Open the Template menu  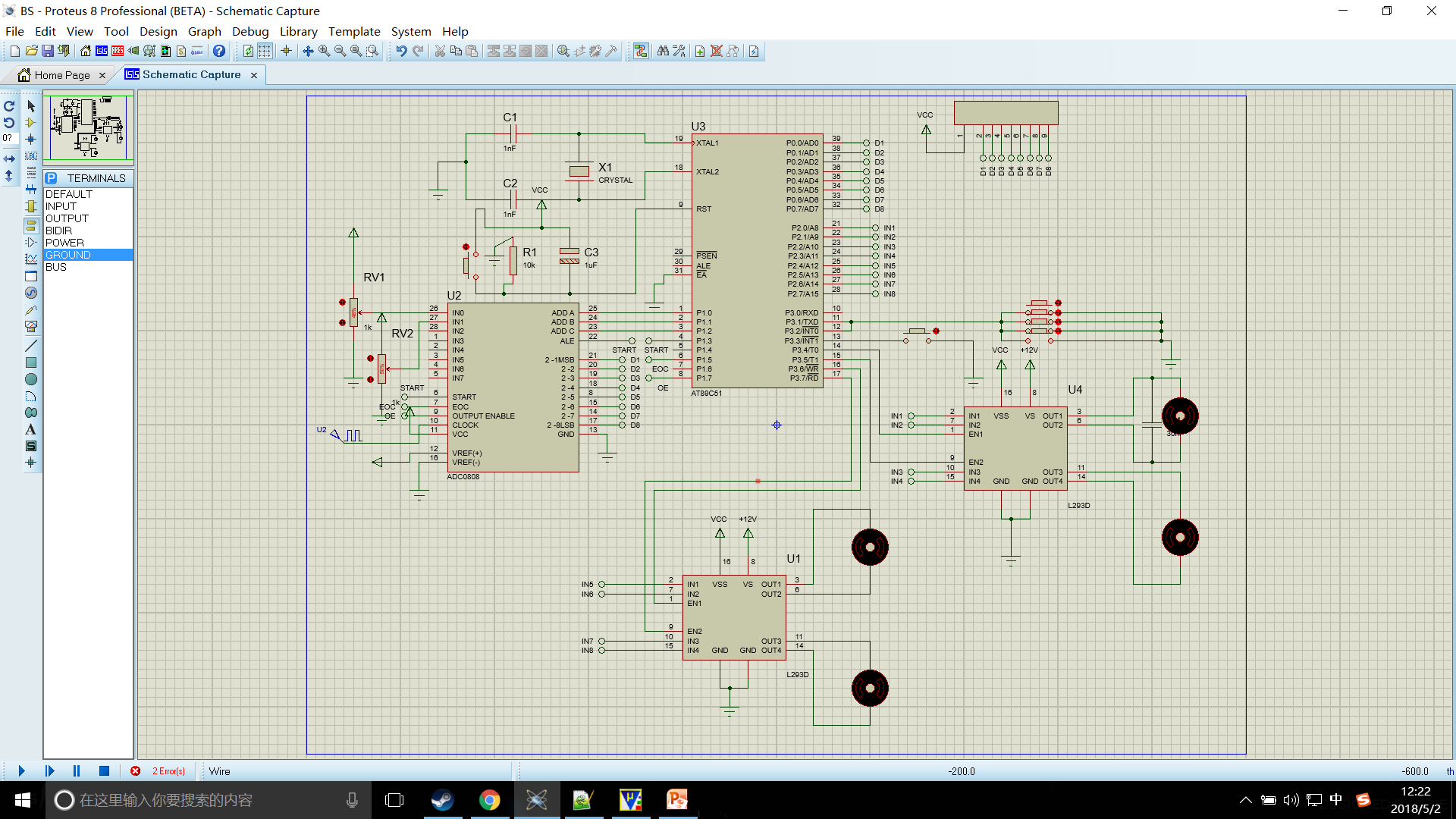click(x=354, y=31)
